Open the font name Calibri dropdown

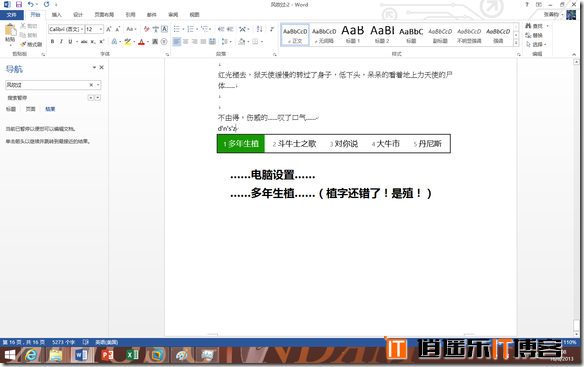(x=82, y=29)
